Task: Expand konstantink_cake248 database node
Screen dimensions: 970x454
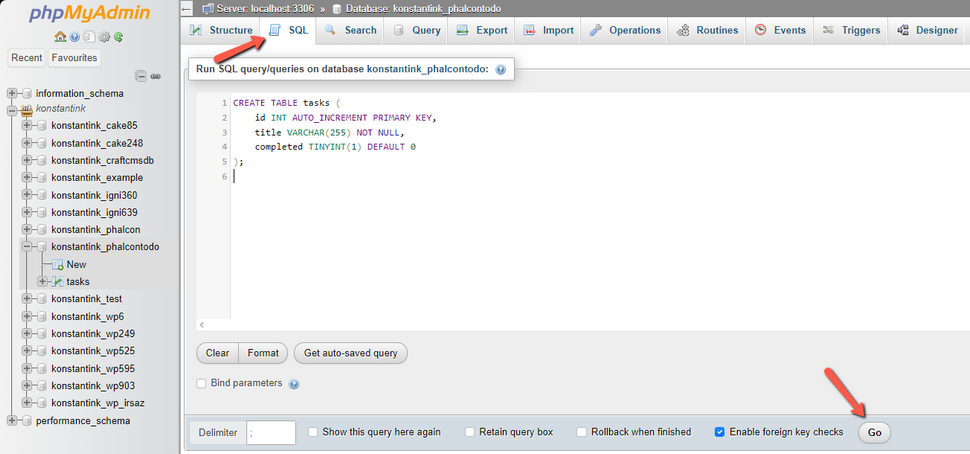Action: pos(27,143)
